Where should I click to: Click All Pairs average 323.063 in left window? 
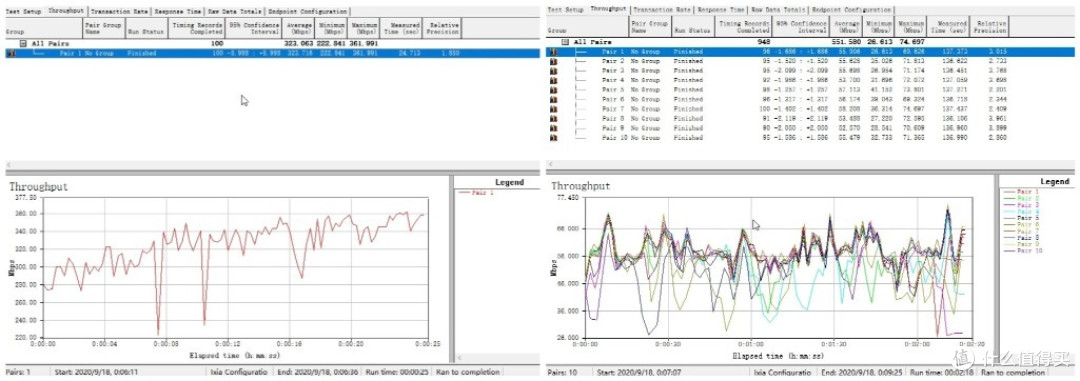[x=299, y=43]
